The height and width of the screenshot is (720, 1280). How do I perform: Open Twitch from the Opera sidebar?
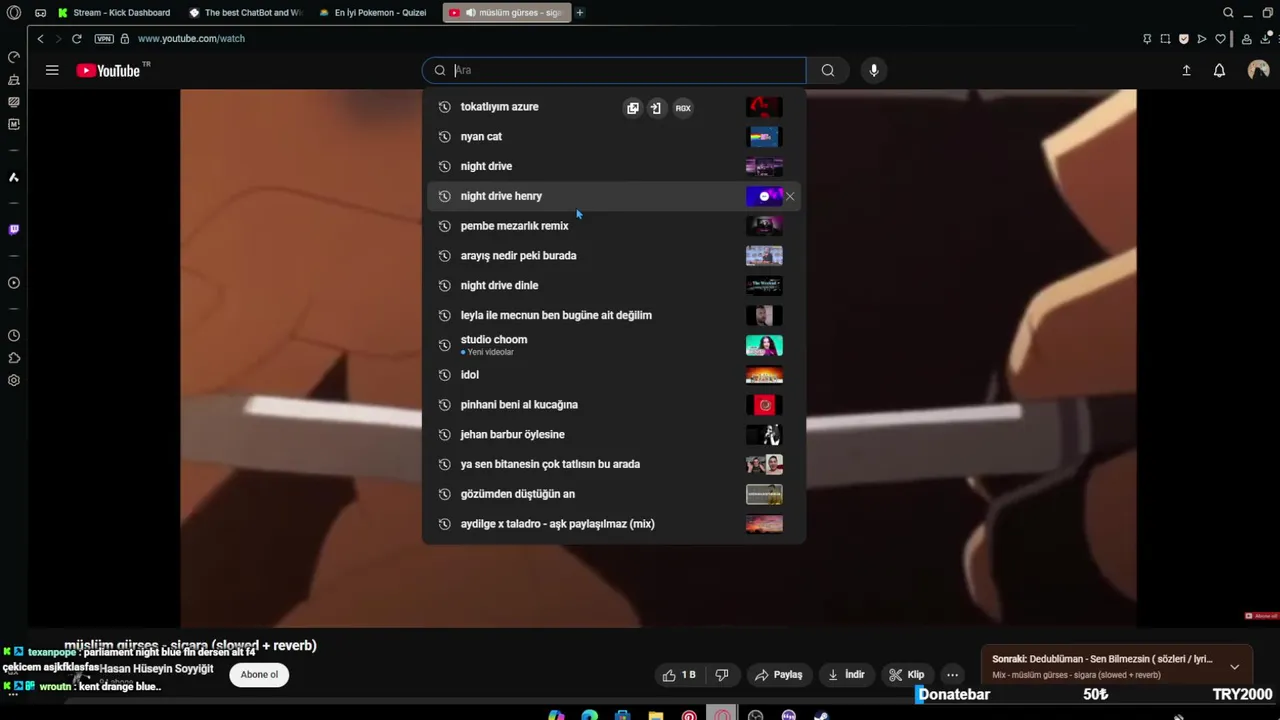coord(14,229)
